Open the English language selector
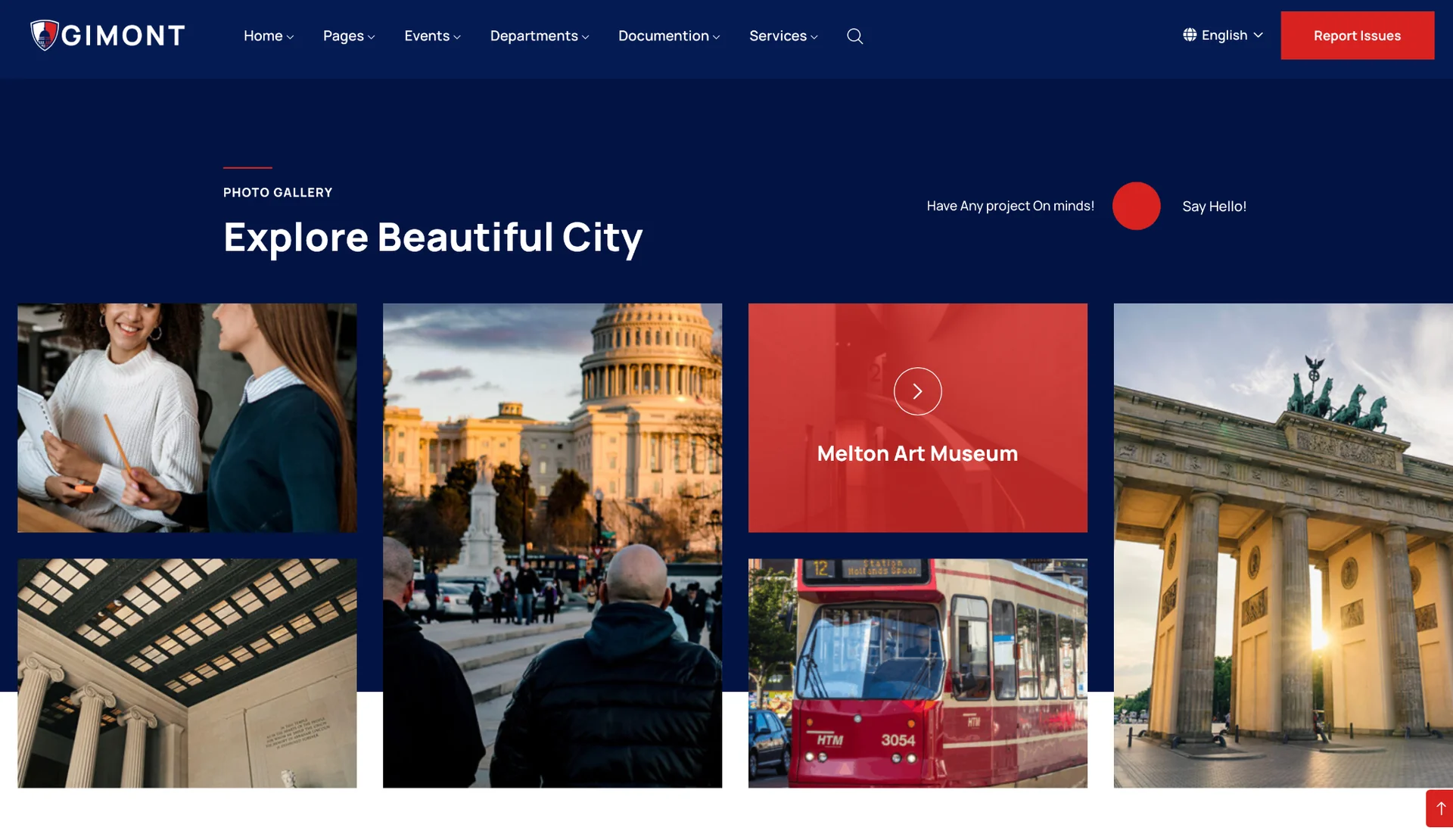Screen dimensions: 1453x840 click(1232, 36)
